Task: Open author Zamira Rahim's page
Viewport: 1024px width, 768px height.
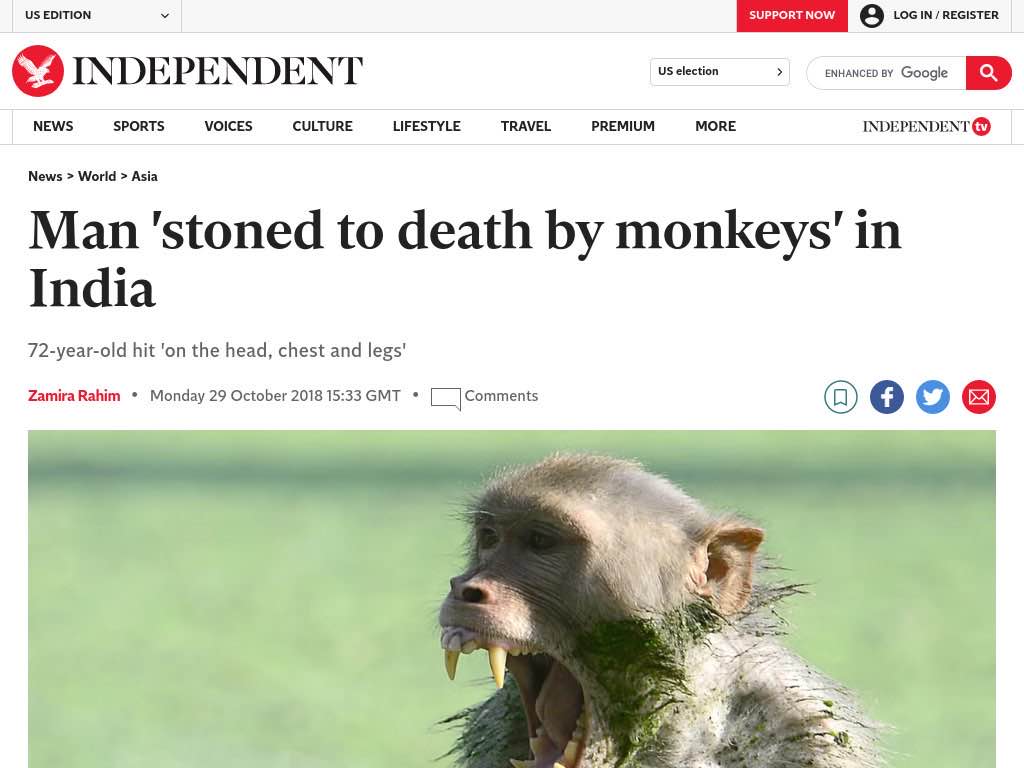Action: click(x=74, y=396)
